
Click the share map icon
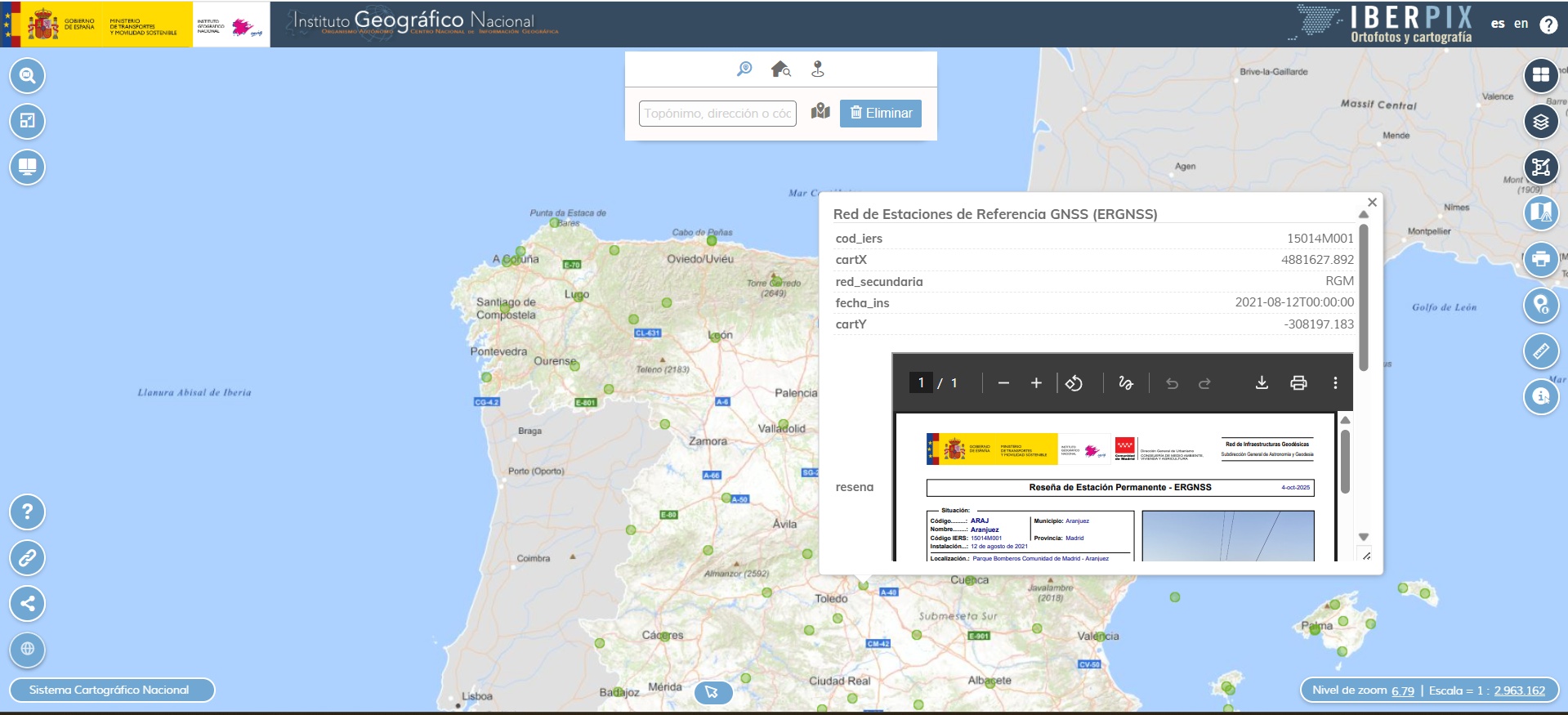[28, 604]
